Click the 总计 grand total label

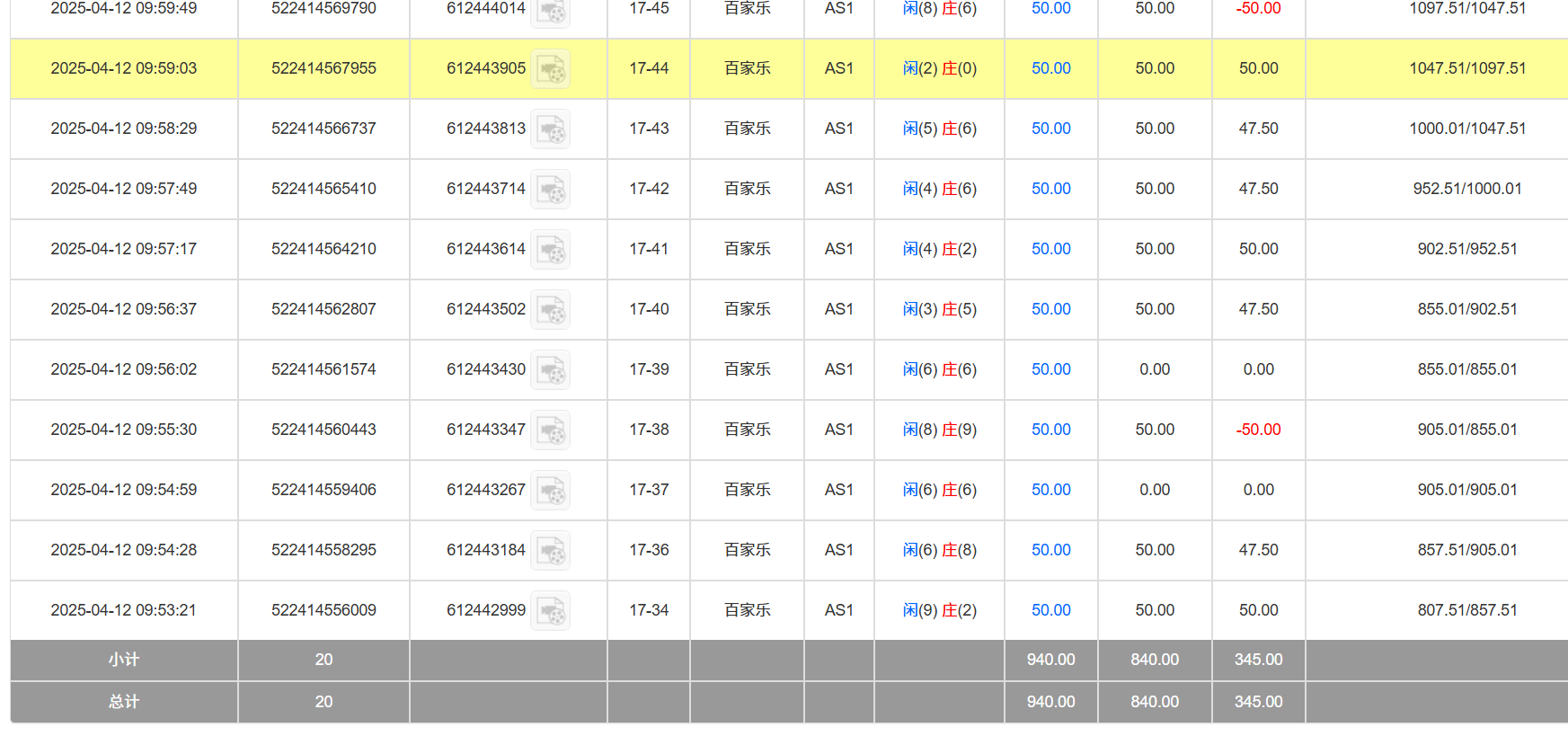click(123, 702)
